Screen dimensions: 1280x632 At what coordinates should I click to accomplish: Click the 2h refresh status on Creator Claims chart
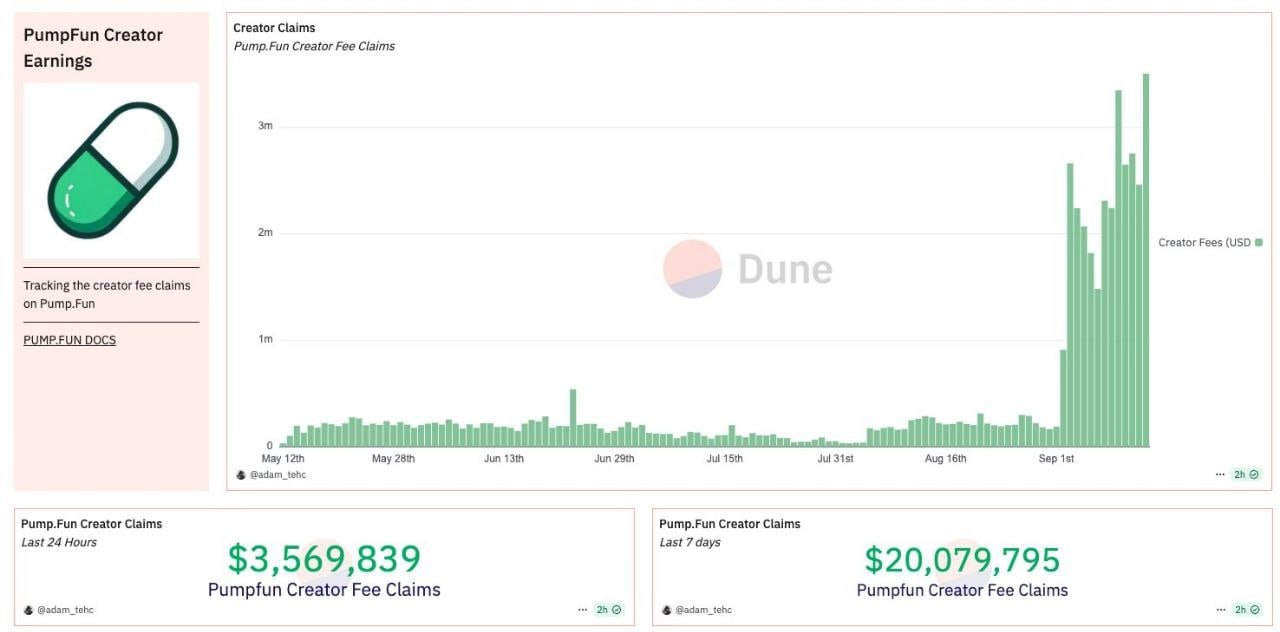[1246, 474]
